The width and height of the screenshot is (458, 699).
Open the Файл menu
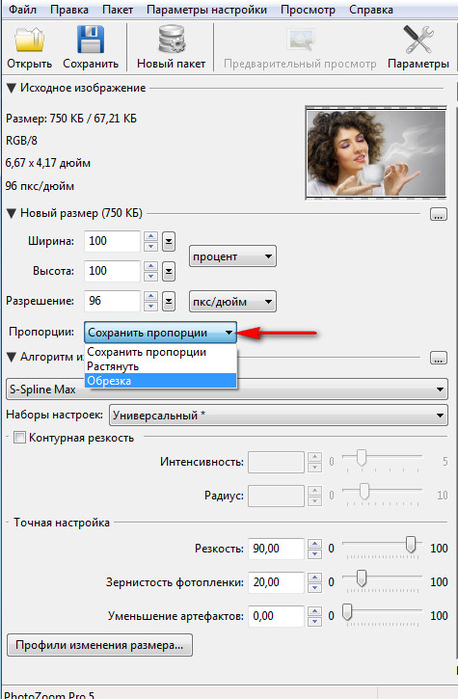click(23, 9)
